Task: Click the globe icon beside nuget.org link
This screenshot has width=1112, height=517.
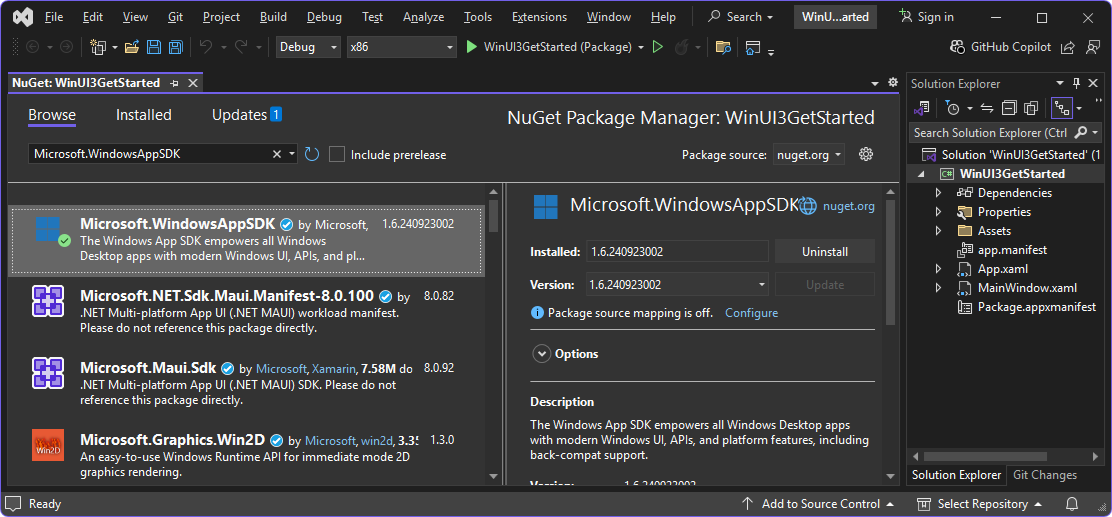Action: pyautogui.click(x=808, y=206)
